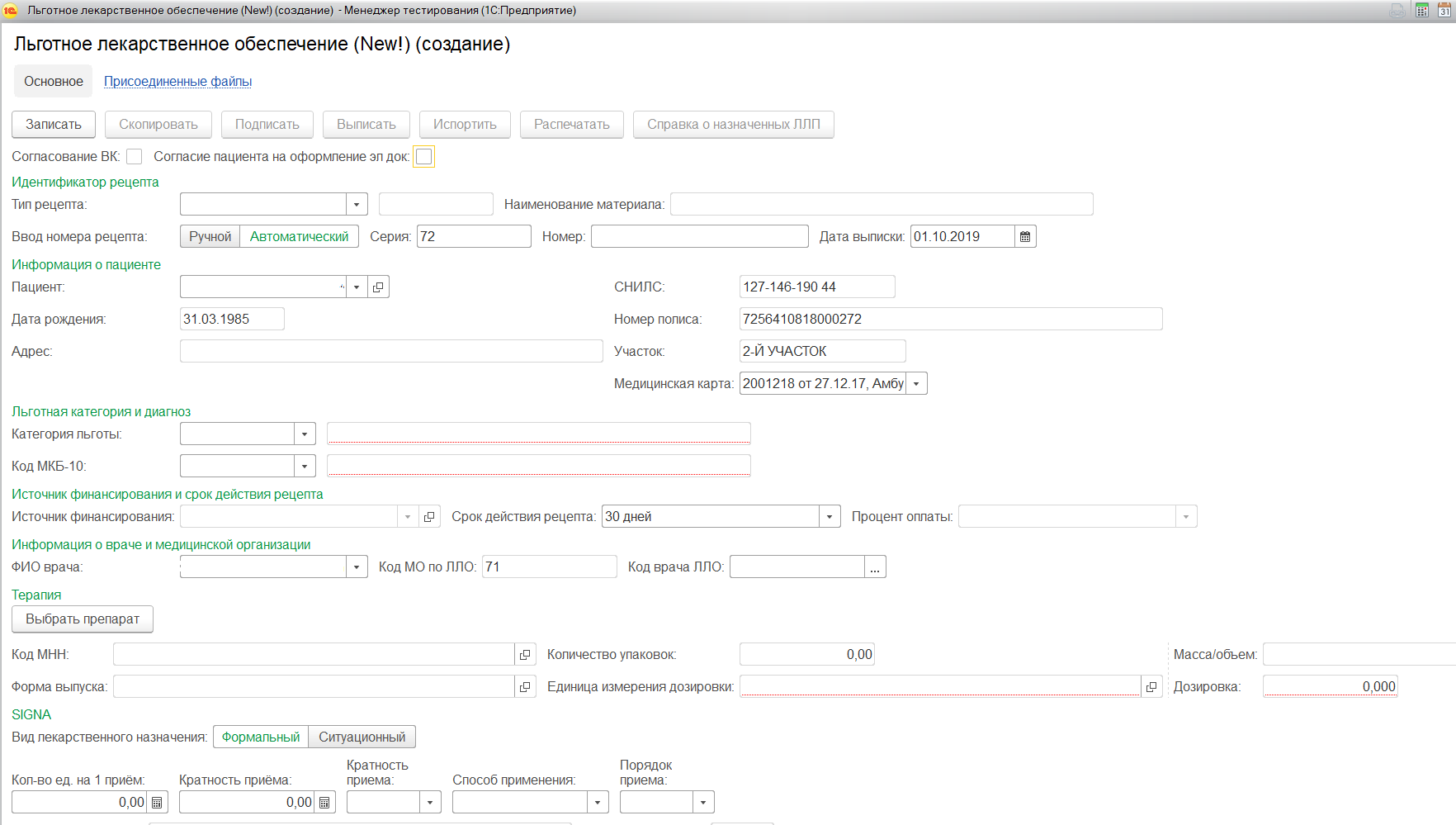The height and width of the screenshot is (825, 1456).
Task: Open the Медицинская карта dropdown
Action: pyautogui.click(x=916, y=383)
